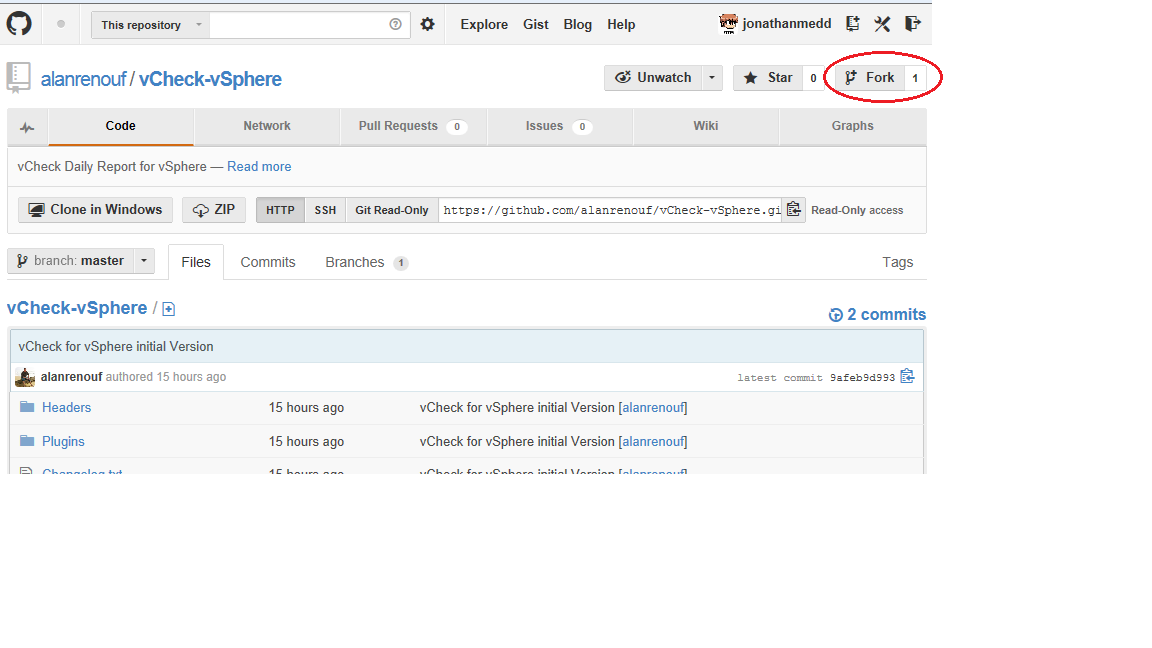Open the Tags subtab

898,262
